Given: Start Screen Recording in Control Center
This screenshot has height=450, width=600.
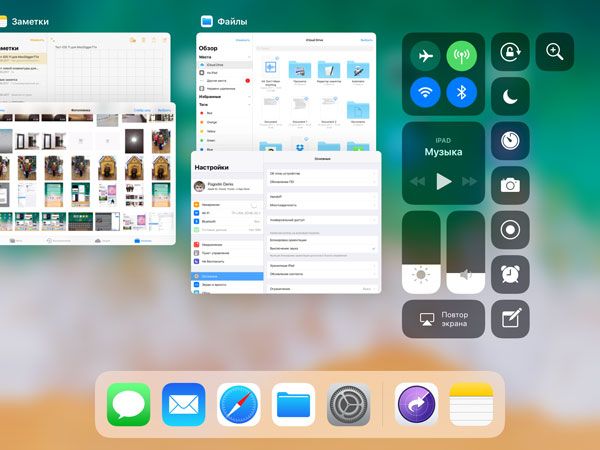Looking at the screenshot, I should (510, 230).
